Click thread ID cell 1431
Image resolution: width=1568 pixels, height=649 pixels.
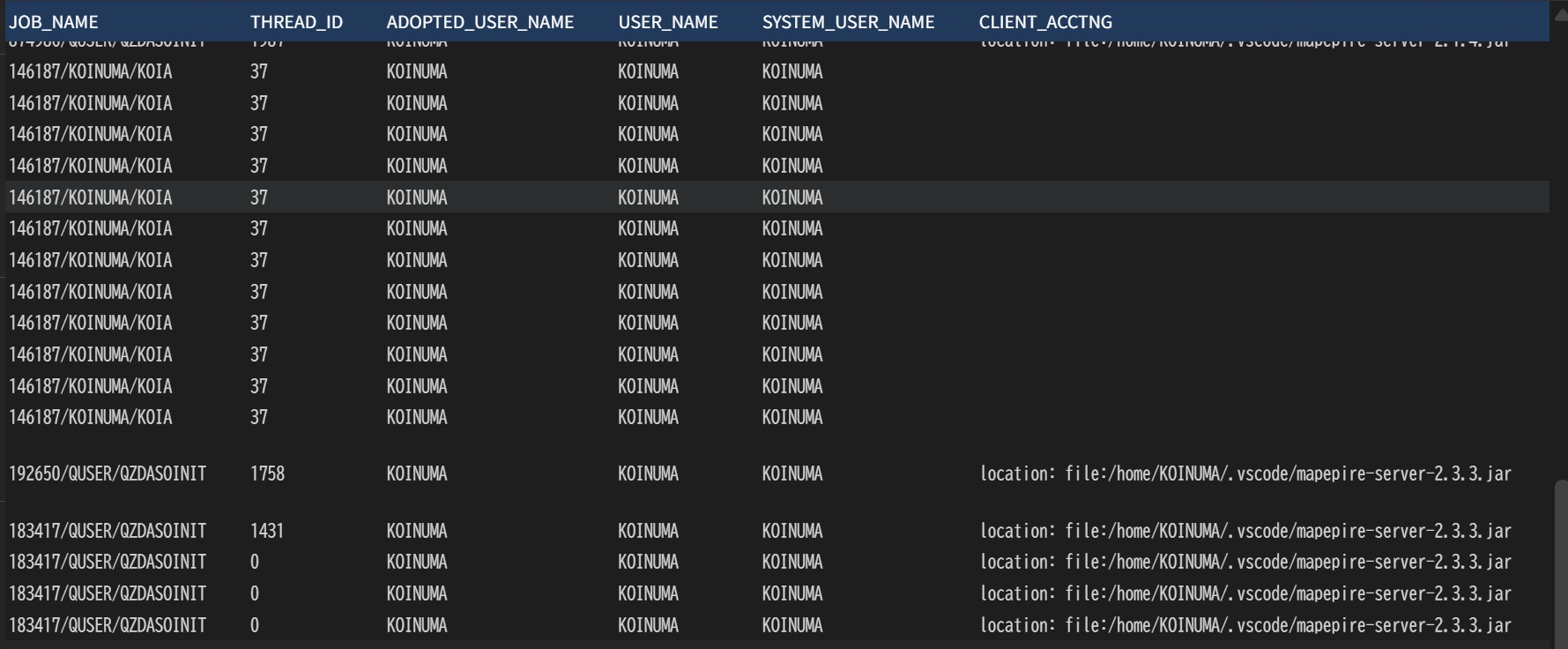pos(267,531)
